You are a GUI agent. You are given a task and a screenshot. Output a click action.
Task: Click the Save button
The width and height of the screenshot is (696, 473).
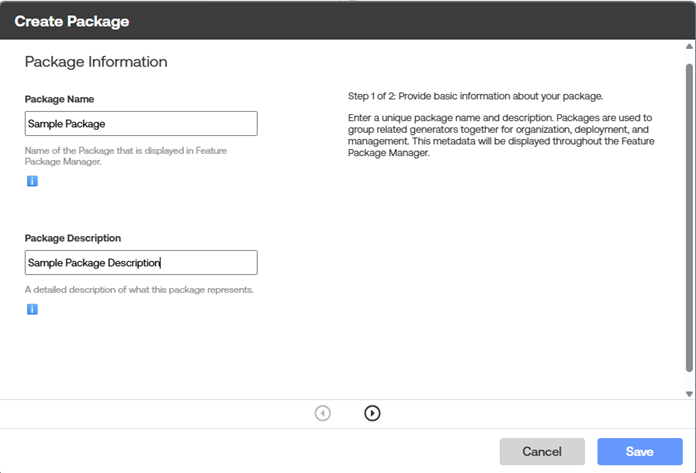coord(640,451)
